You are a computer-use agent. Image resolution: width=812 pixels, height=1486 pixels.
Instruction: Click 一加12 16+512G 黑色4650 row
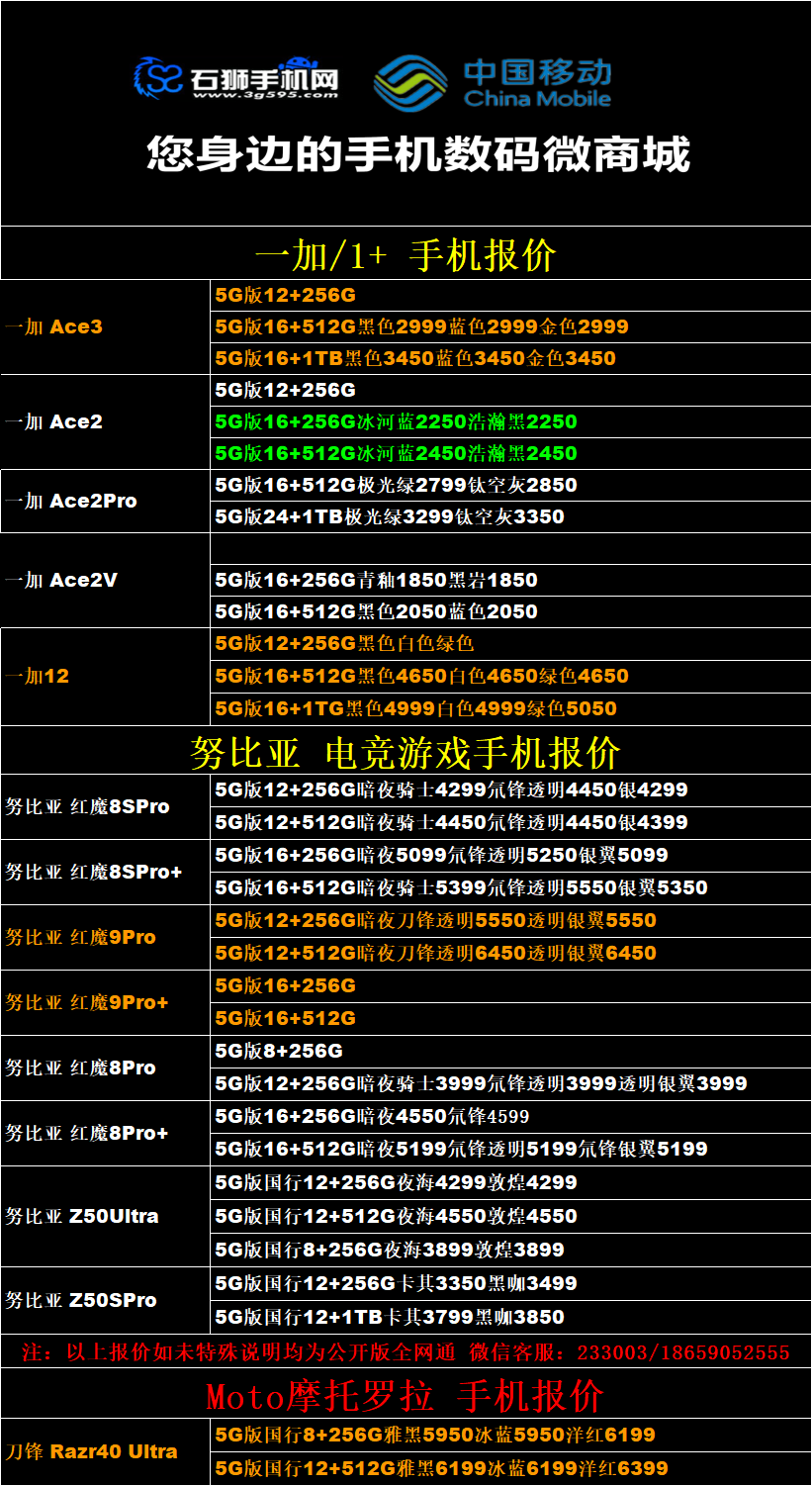click(511, 676)
